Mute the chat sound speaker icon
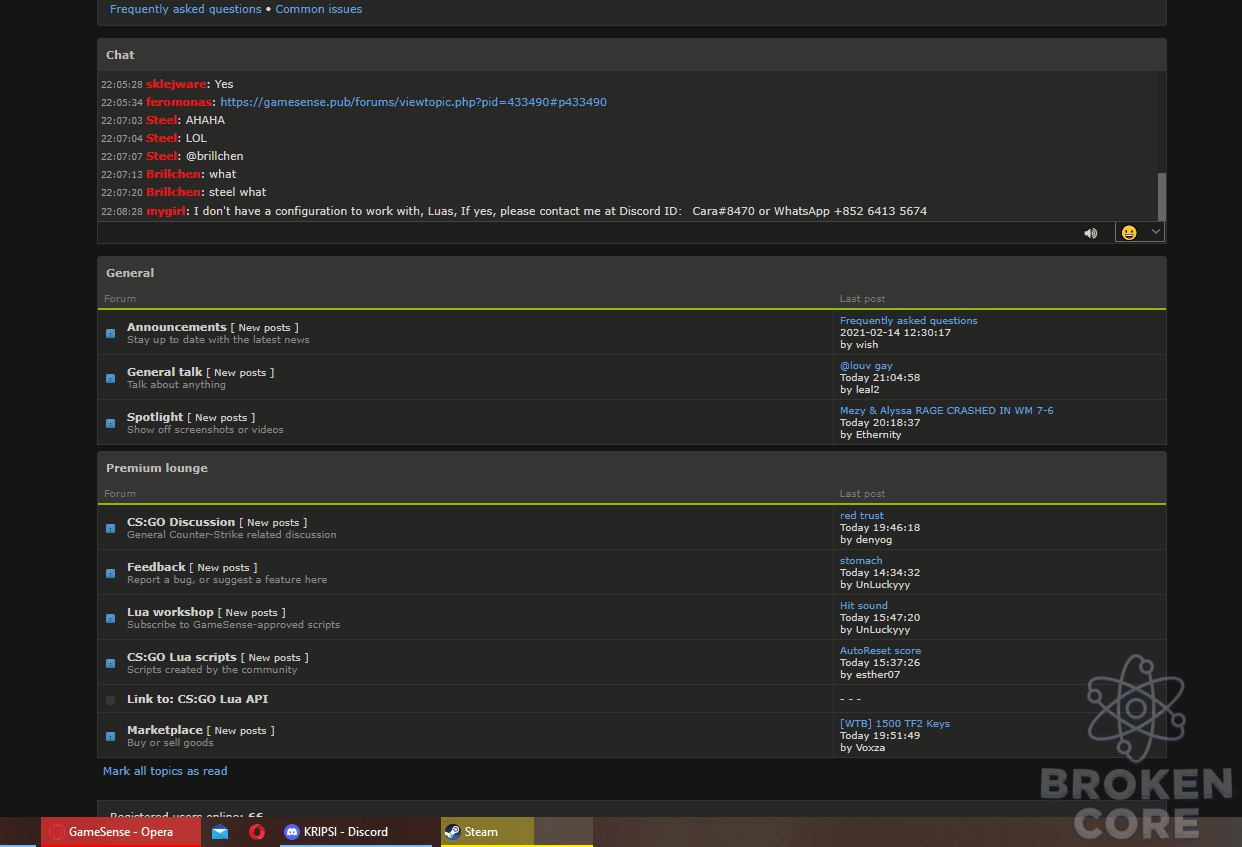Viewport: 1242px width, 847px height. click(x=1090, y=233)
